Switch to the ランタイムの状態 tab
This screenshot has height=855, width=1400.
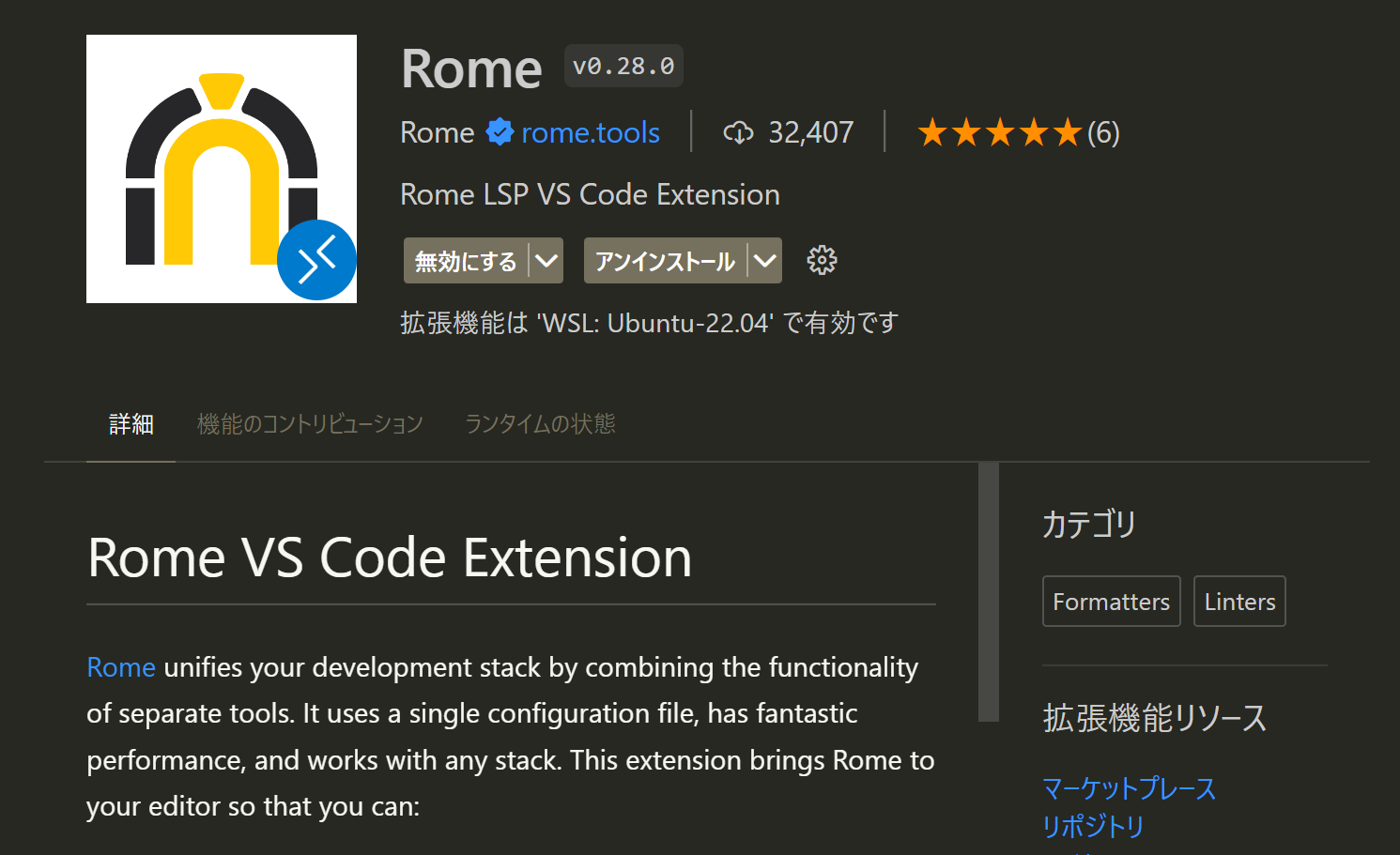(x=540, y=424)
